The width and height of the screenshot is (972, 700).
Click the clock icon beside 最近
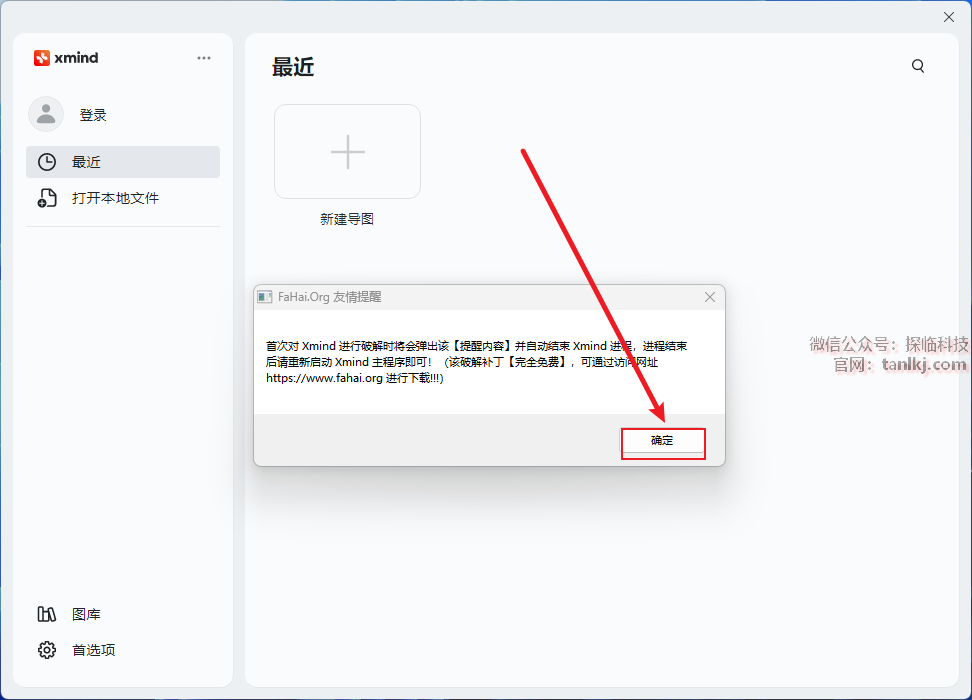[x=47, y=162]
